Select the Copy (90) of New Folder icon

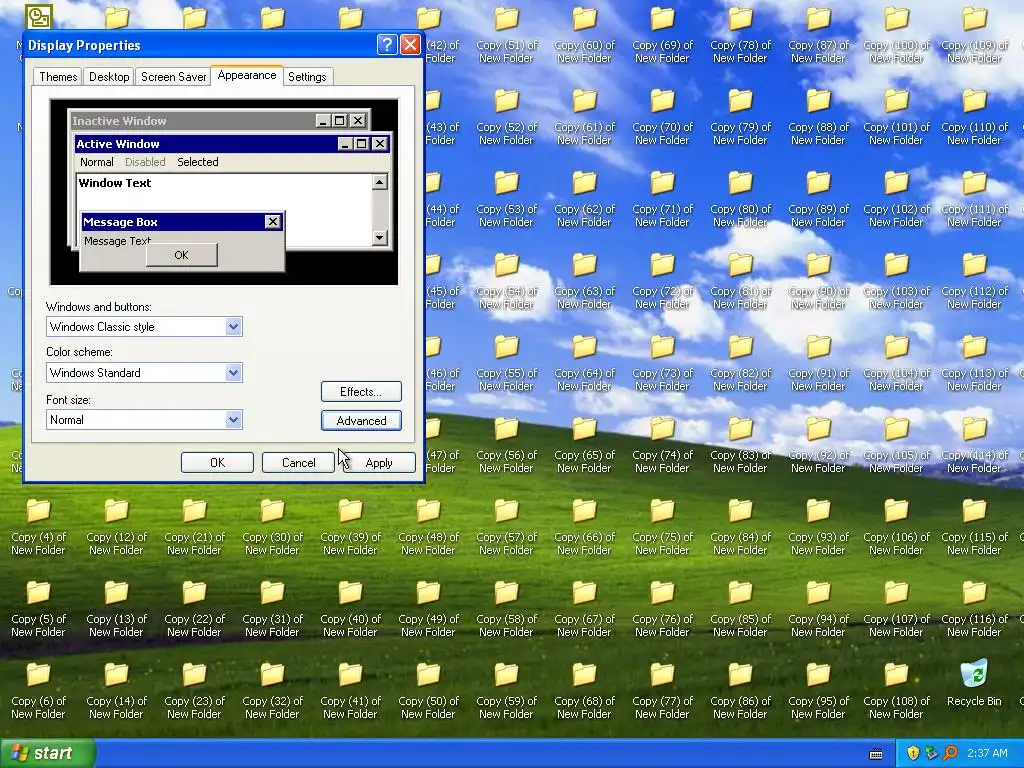pos(818,281)
